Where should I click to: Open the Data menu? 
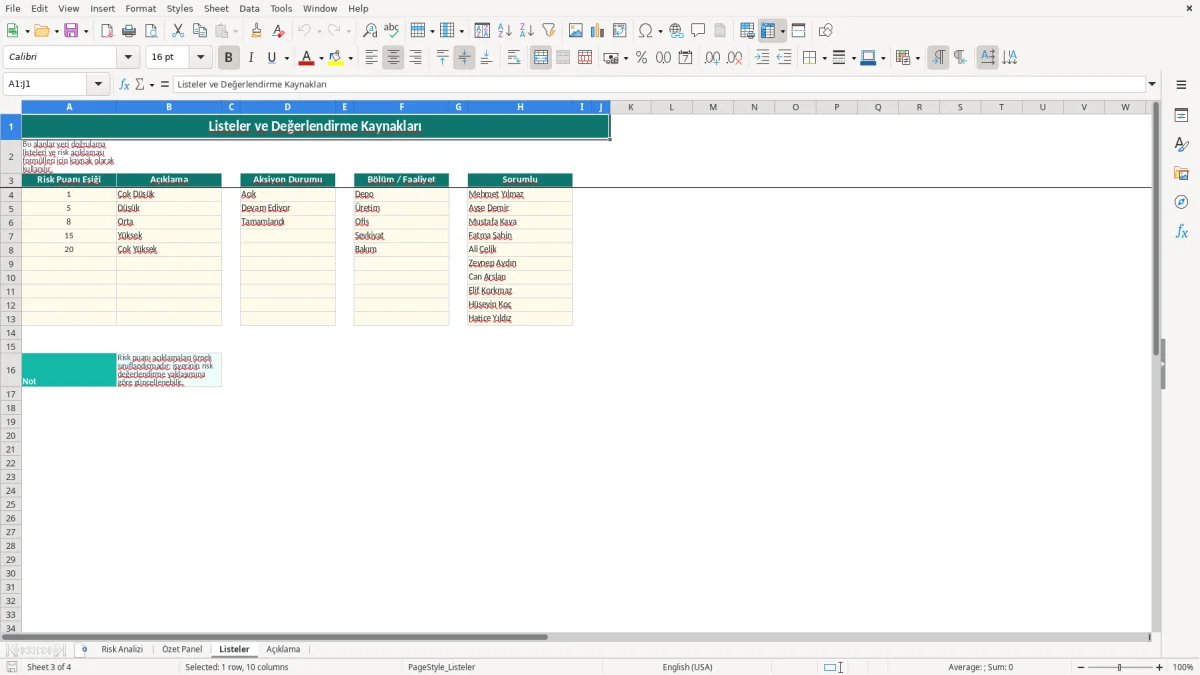pyautogui.click(x=249, y=8)
